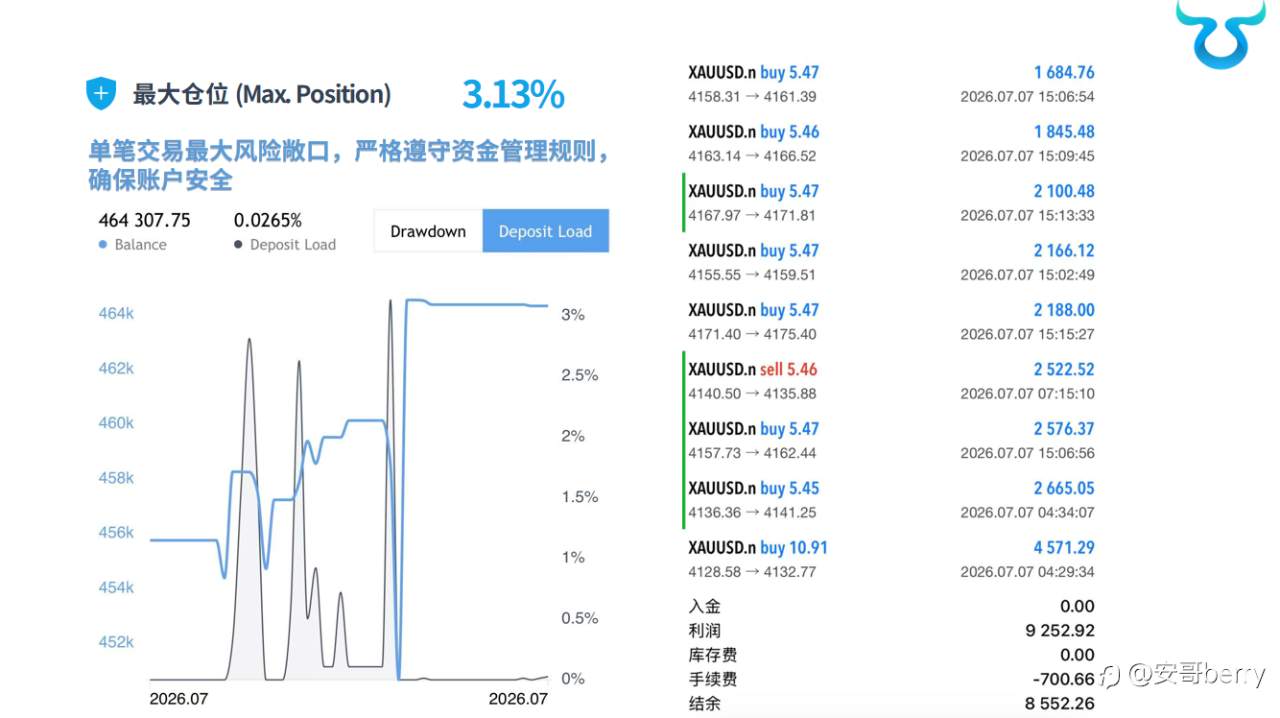Click the 最大仓位 (Max. Position) heading
Viewport: 1280px width, 718px height.
[x=262, y=95]
